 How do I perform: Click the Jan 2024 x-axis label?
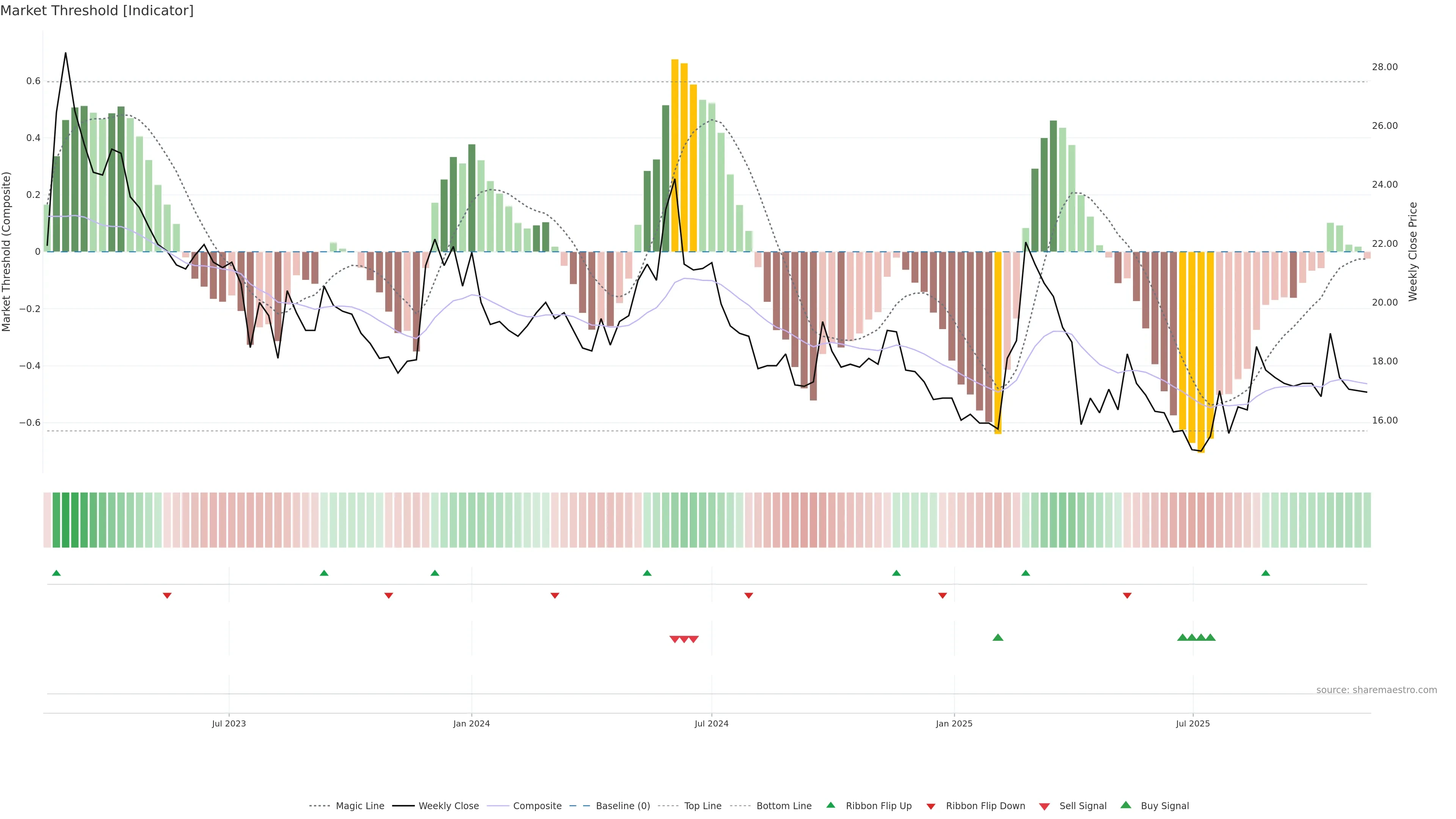(471, 723)
